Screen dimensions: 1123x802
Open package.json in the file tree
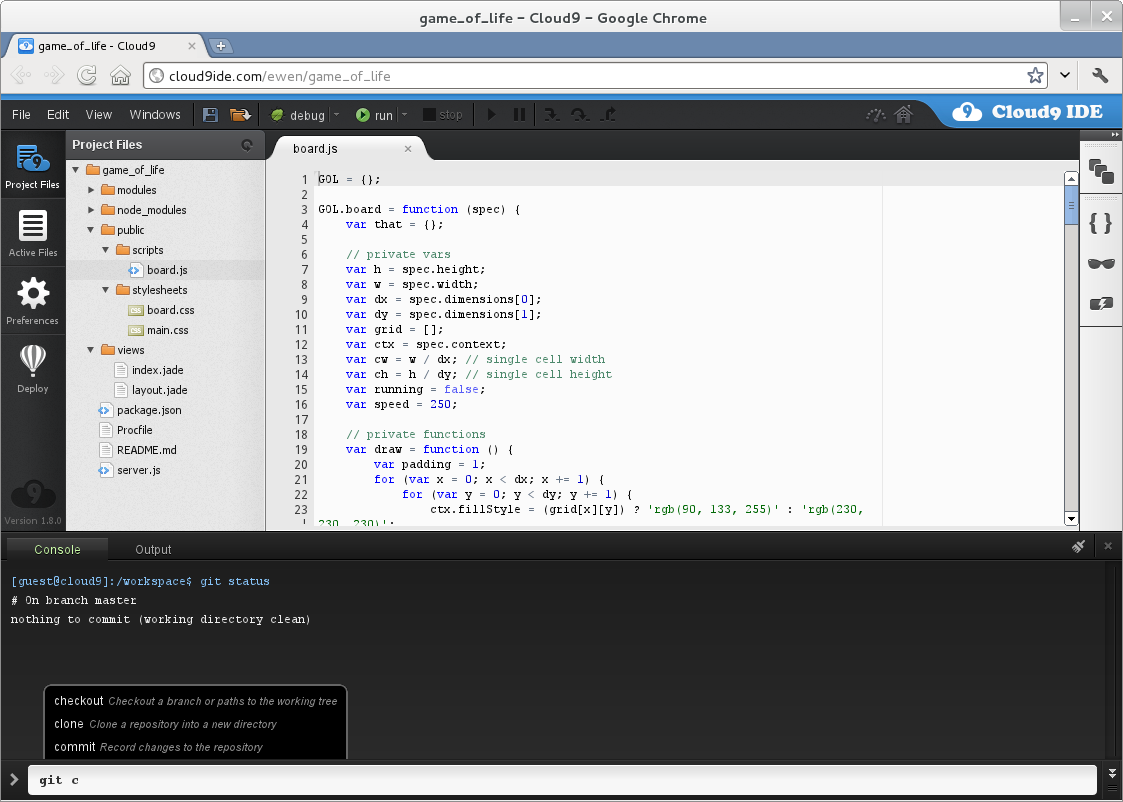tap(149, 410)
